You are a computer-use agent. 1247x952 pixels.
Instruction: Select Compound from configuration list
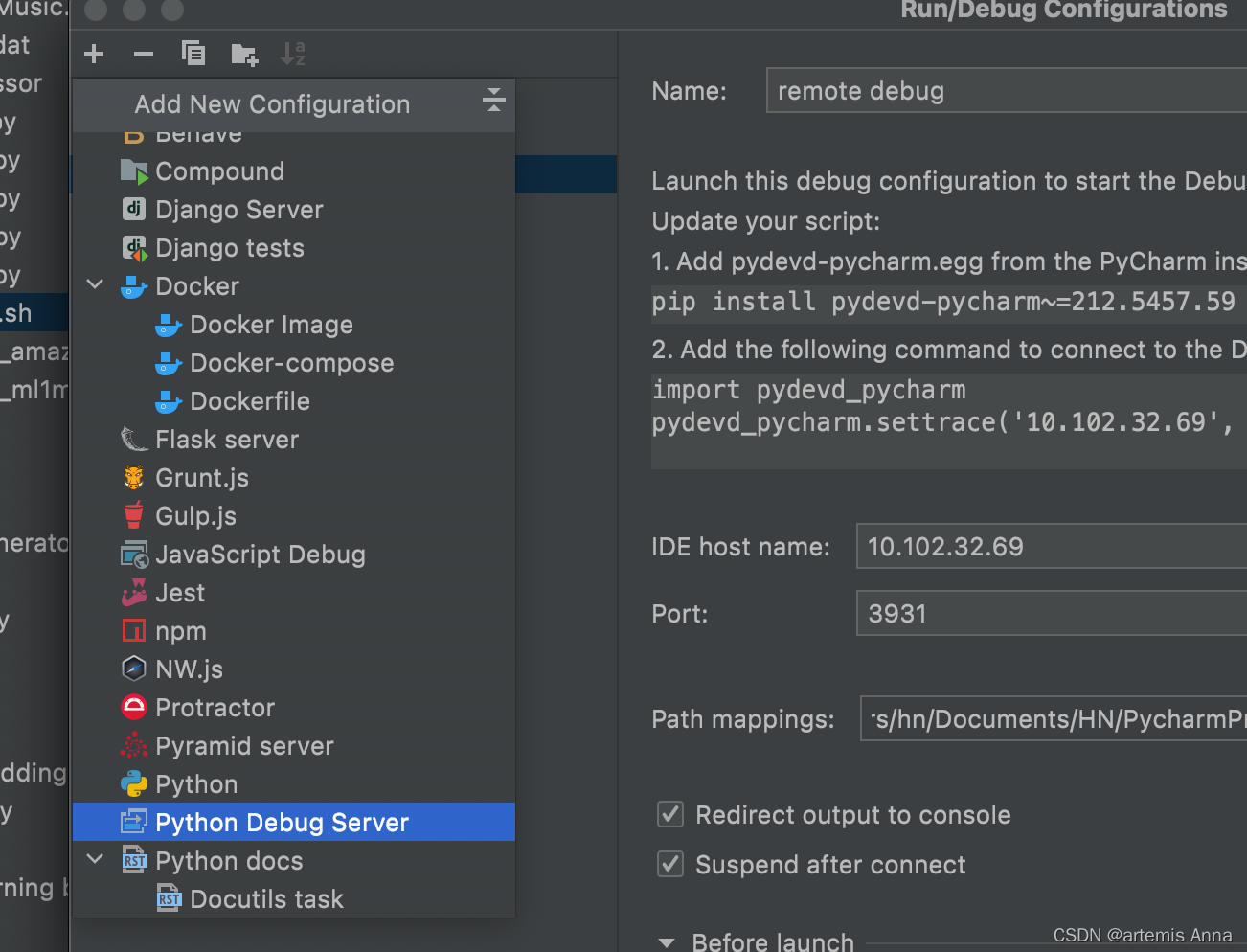293,171
